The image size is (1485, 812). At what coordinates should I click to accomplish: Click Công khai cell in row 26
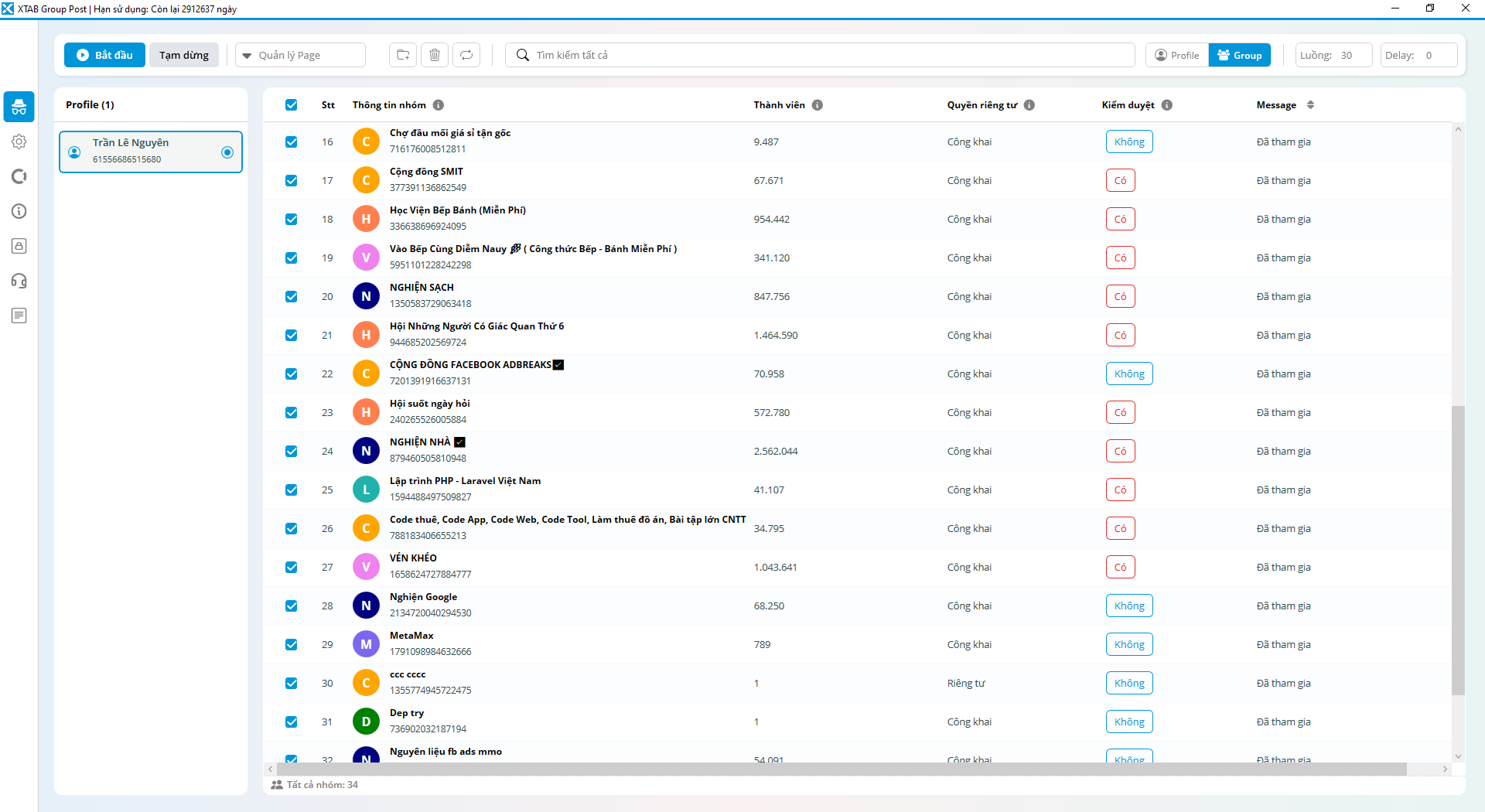click(969, 528)
